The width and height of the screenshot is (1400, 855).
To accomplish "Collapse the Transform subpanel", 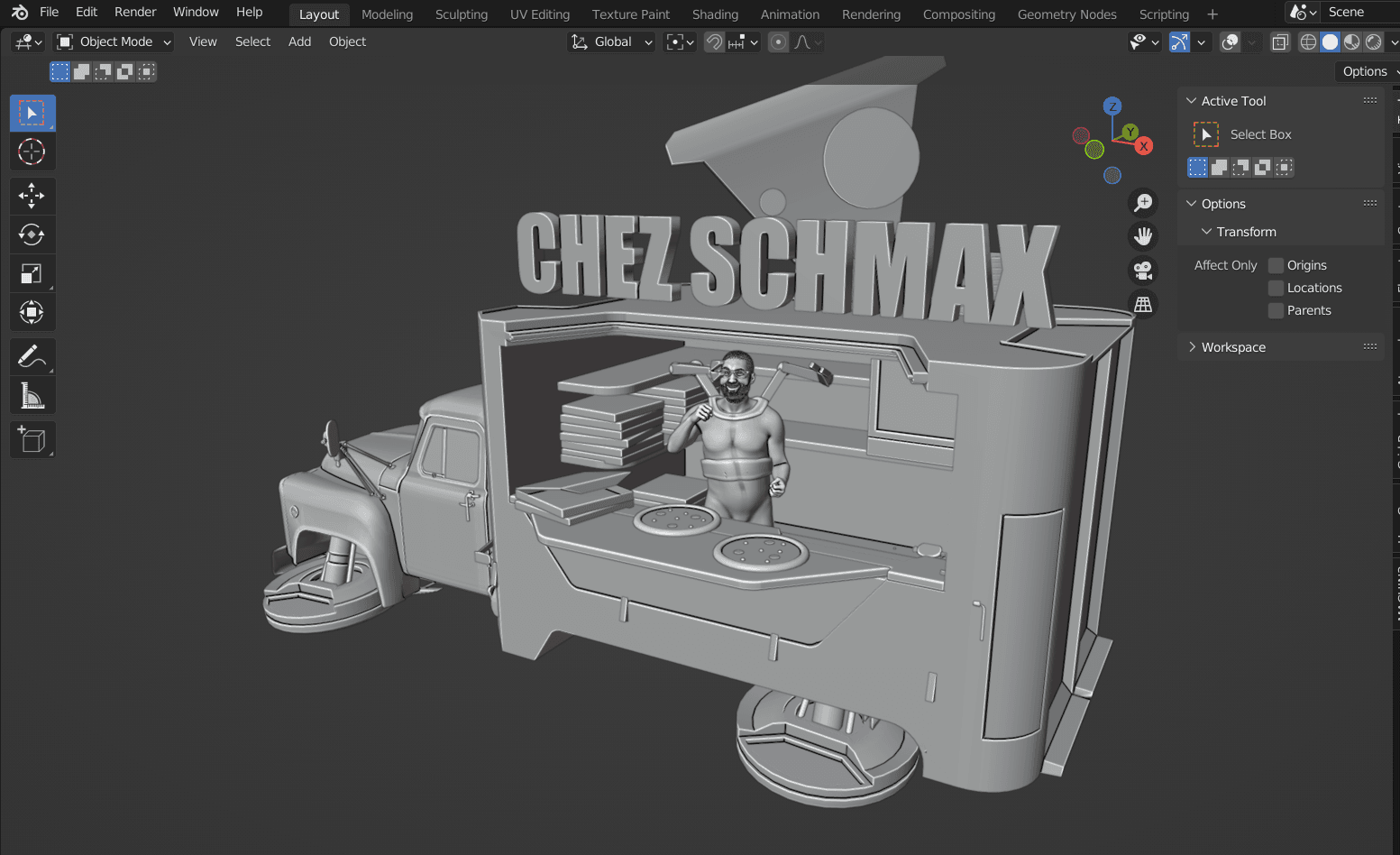I will tap(1206, 232).
